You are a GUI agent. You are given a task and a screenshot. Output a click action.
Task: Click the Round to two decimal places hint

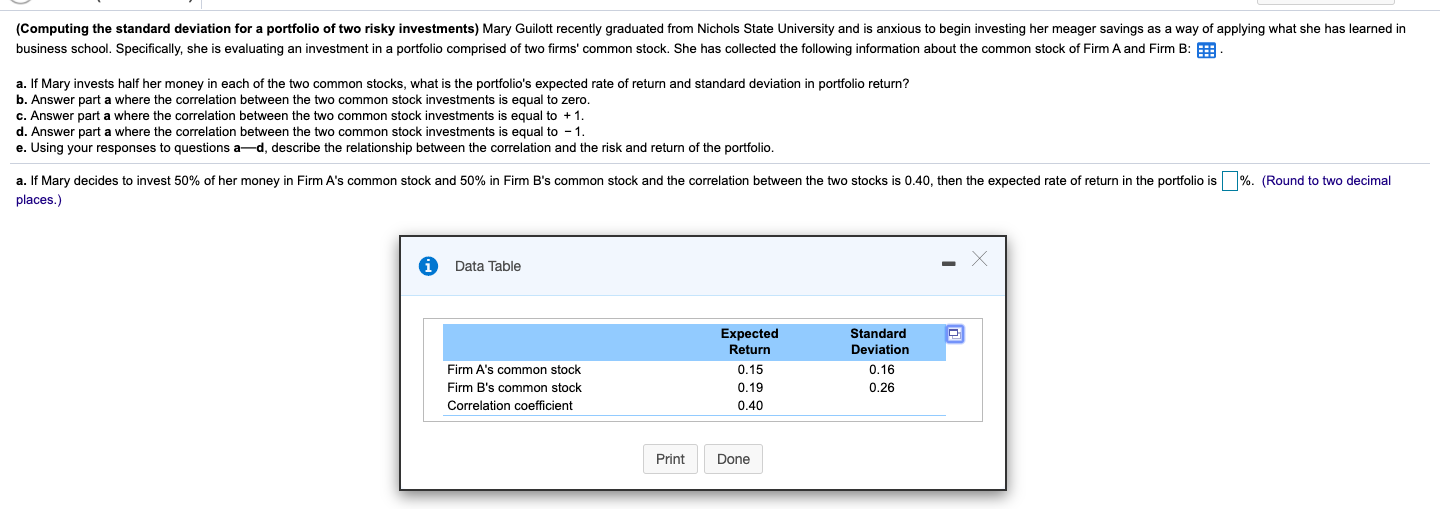703,190
